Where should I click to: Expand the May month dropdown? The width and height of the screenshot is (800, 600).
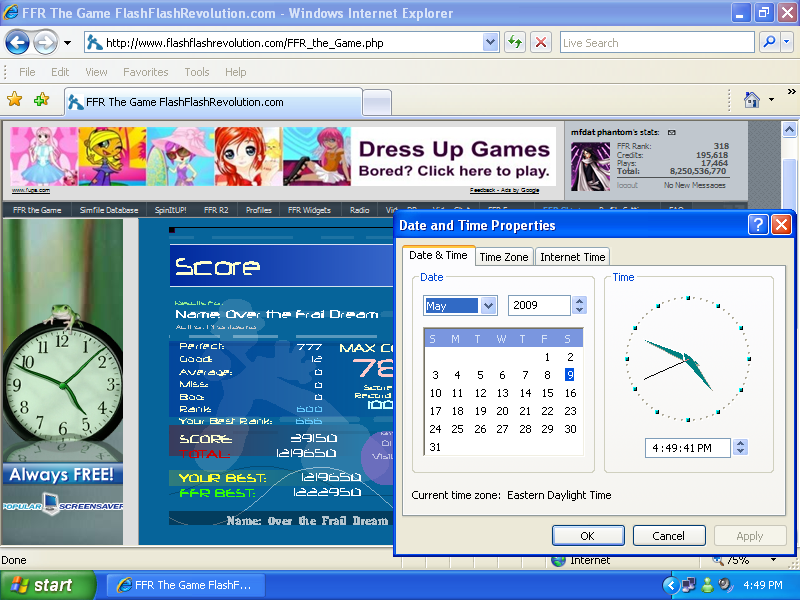(488, 306)
